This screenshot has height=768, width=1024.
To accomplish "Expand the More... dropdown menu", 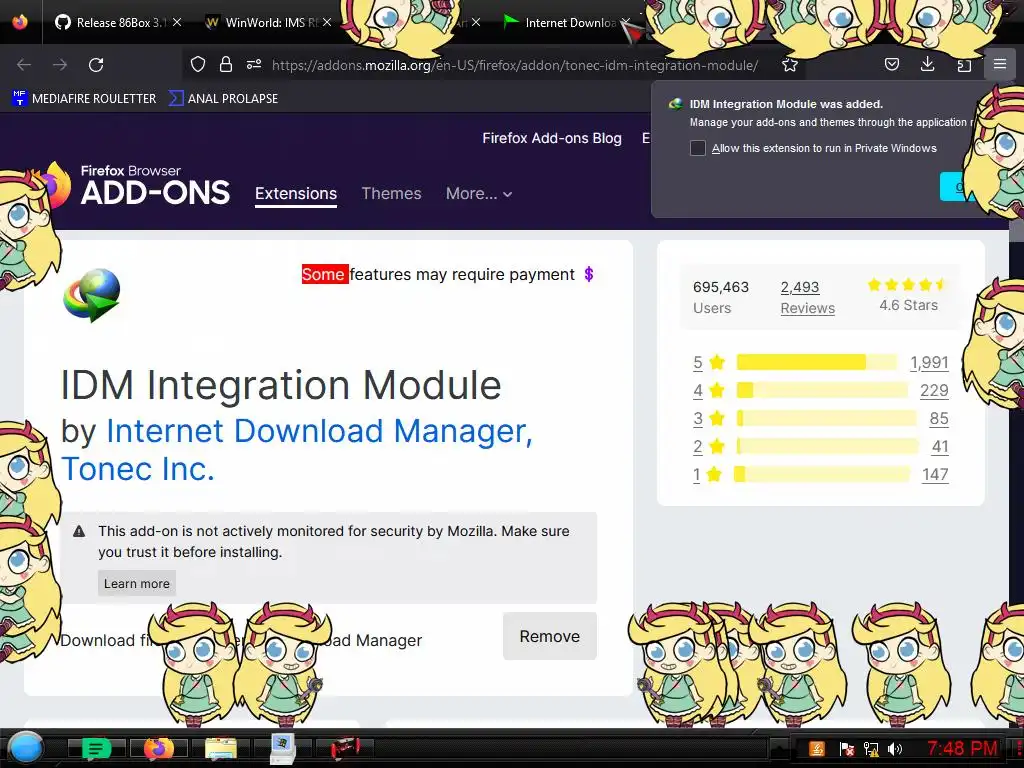I will pyautogui.click(x=479, y=193).
